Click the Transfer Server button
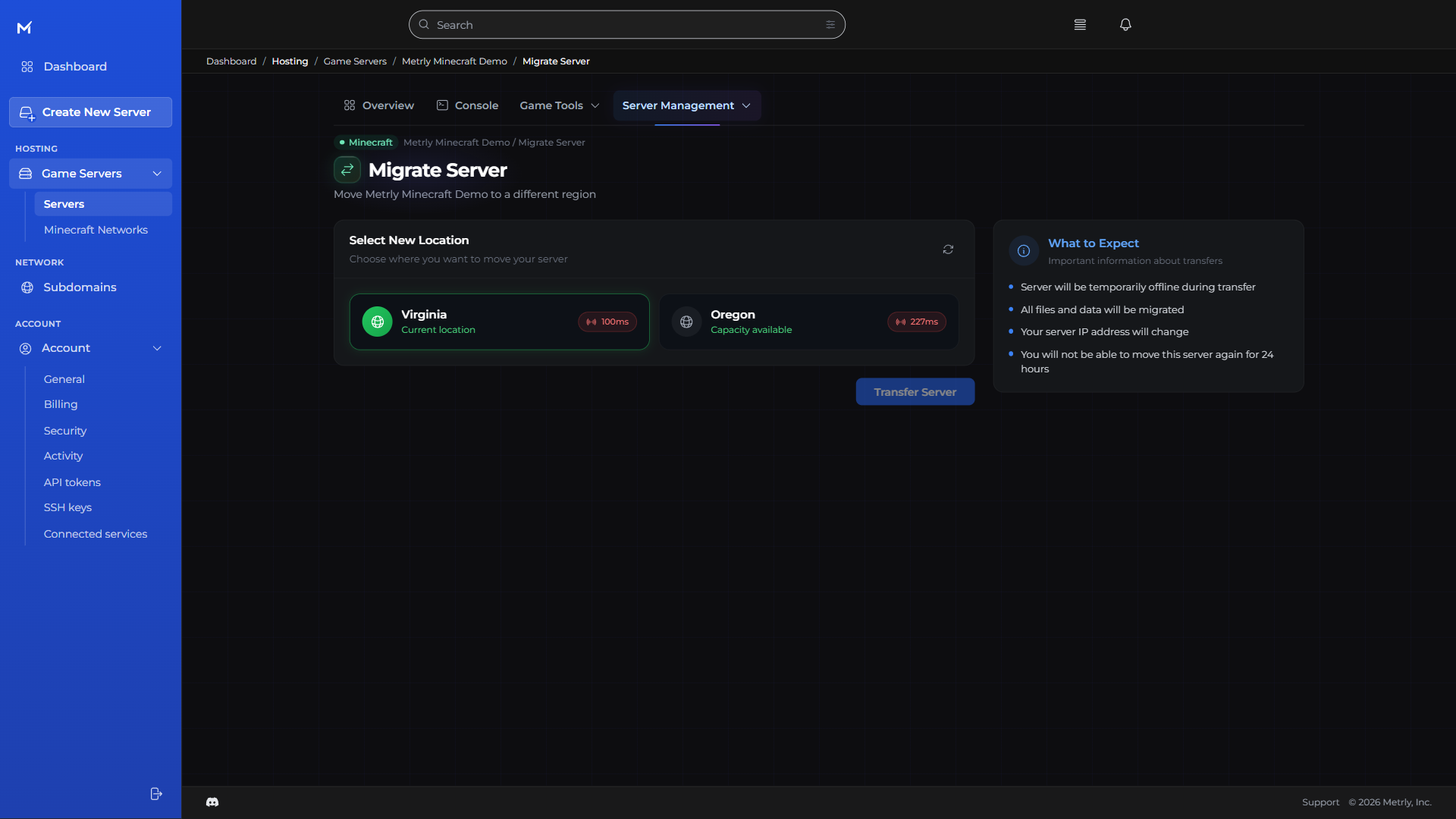Viewport: 1456px width, 819px height. coord(915,392)
